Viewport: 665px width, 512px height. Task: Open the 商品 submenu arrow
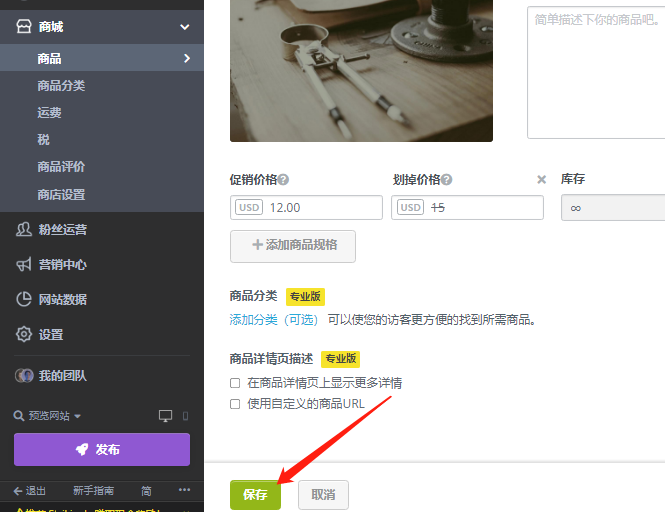point(187,58)
